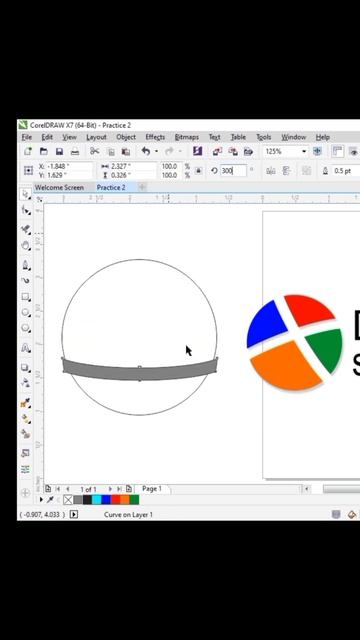Screen dimensions: 360x640
Task: Click the Export icon
Action: [x=233, y=151]
